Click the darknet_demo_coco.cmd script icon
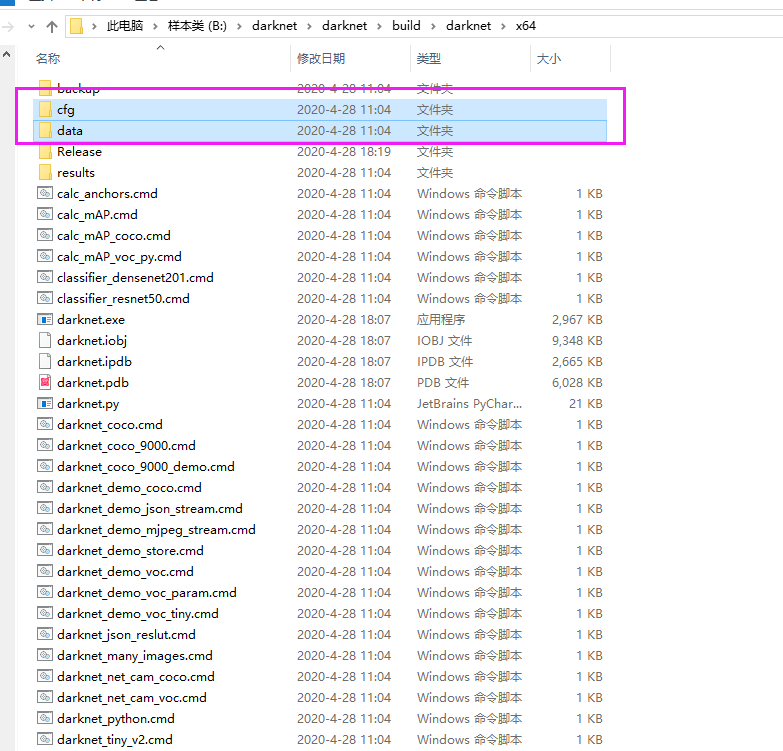The image size is (783, 751). click(45, 487)
